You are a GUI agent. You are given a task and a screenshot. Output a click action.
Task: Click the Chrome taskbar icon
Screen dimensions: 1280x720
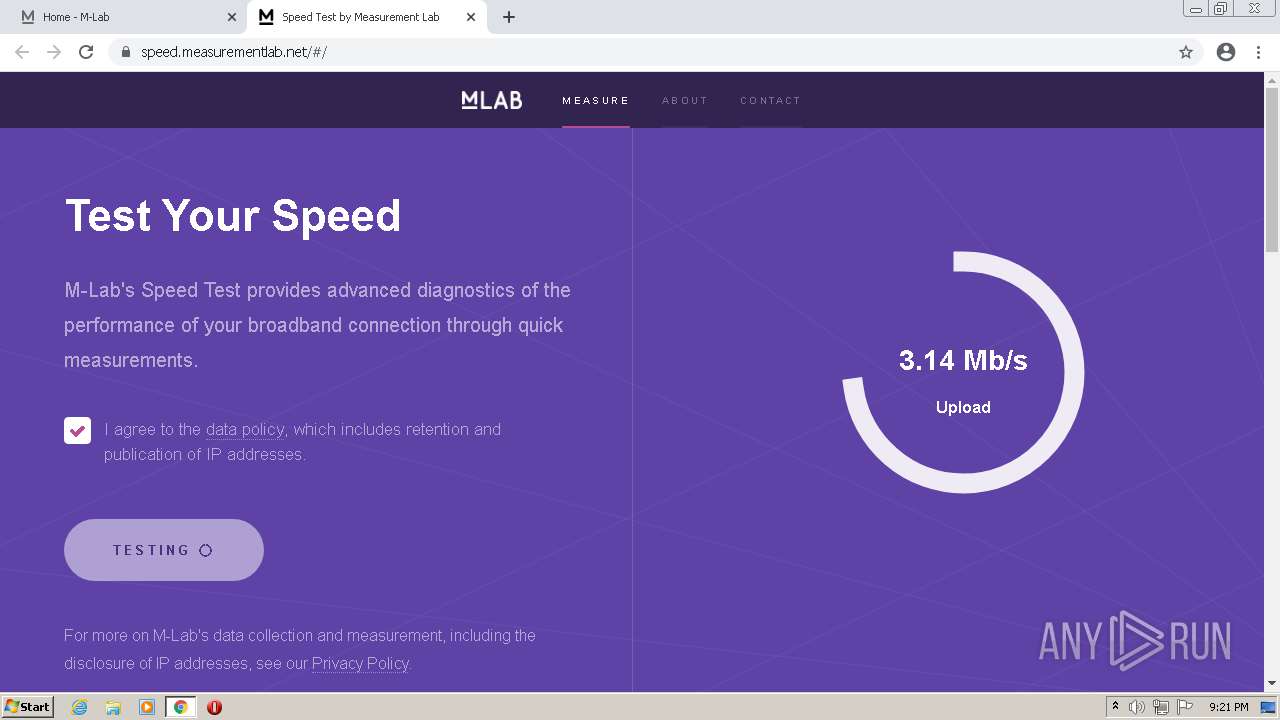pos(181,707)
